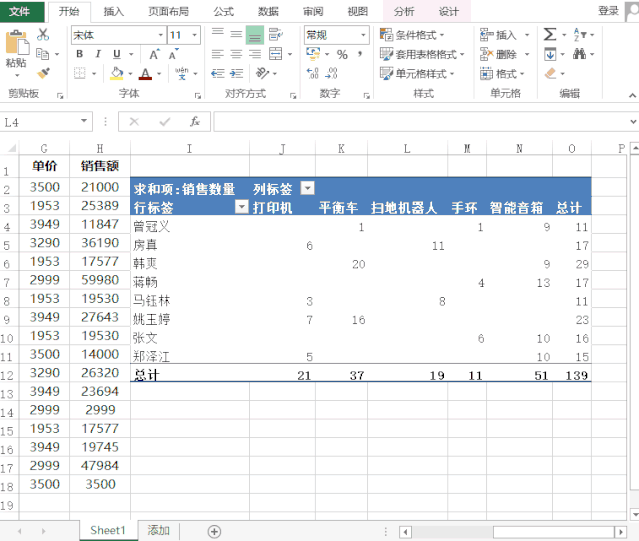Apply percent style
The height and width of the screenshot is (541, 639).
coord(342,54)
